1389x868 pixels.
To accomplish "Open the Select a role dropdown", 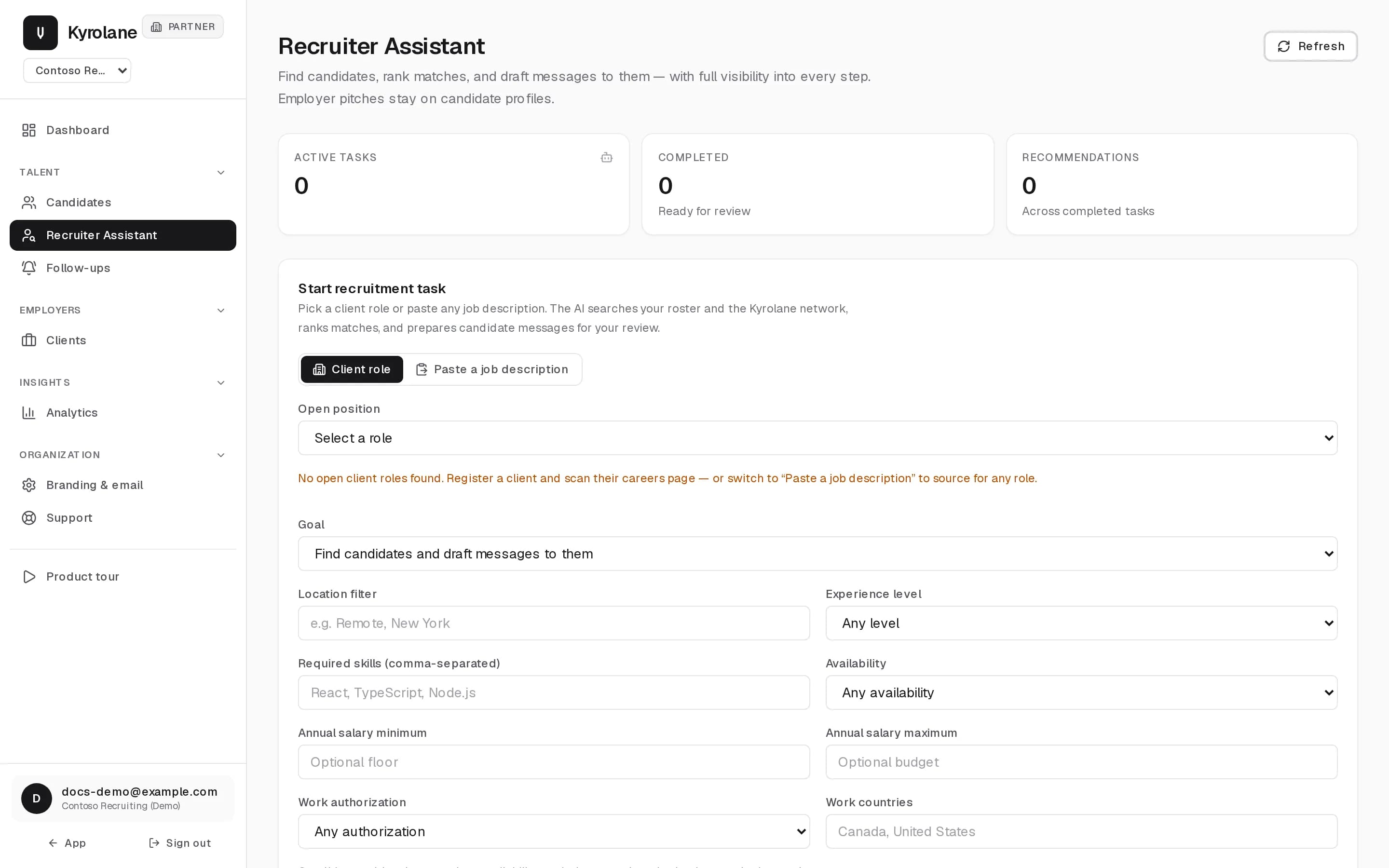I will point(817,438).
